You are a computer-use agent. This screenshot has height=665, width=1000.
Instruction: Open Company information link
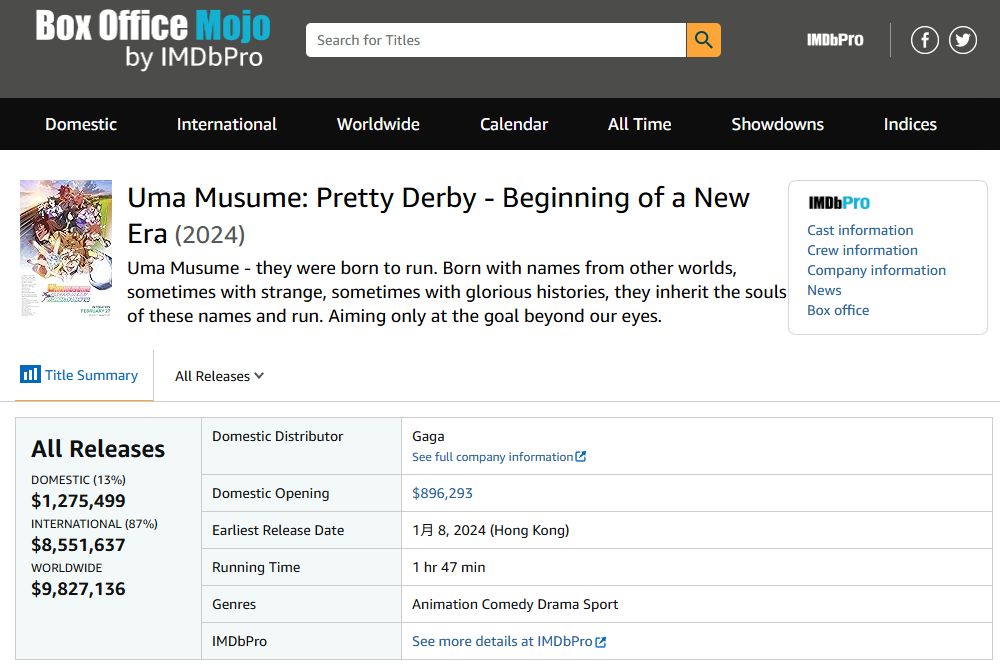[876, 270]
